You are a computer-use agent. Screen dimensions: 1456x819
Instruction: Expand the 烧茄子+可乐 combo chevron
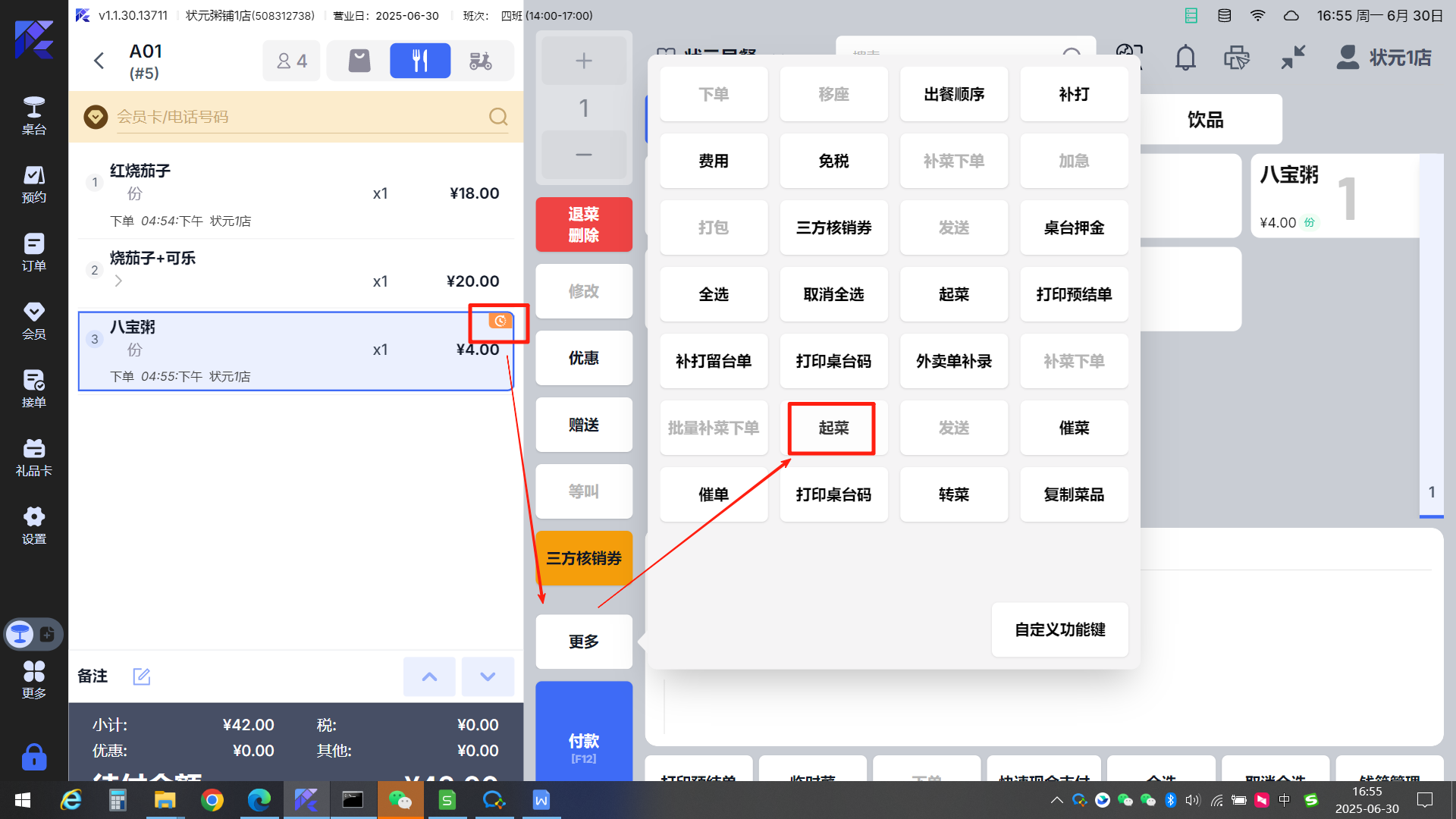pos(118,281)
